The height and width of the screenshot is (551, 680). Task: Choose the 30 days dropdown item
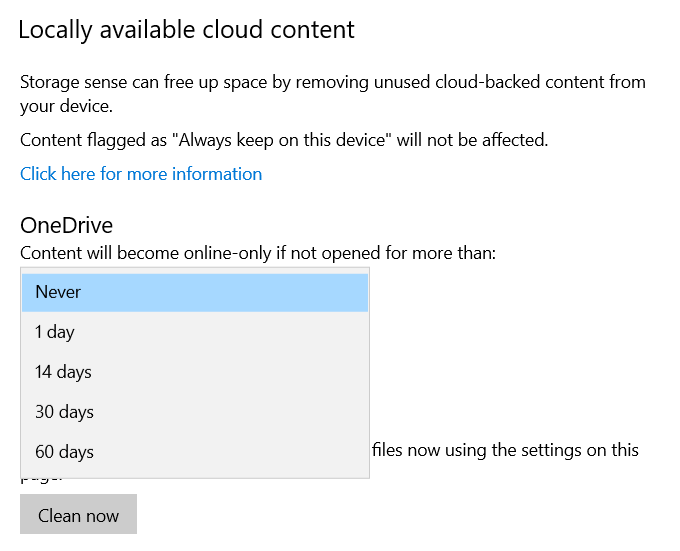click(x=195, y=412)
